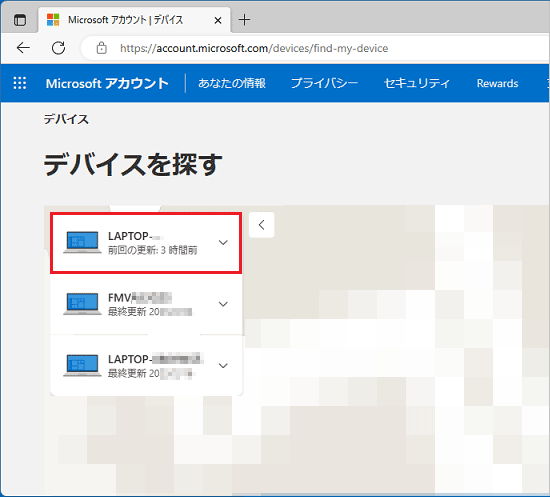550x497 pixels.
Task: Click the Microsoft アカウント | デバイス tab title
Action: pyautogui.click(x=125, y=20)
